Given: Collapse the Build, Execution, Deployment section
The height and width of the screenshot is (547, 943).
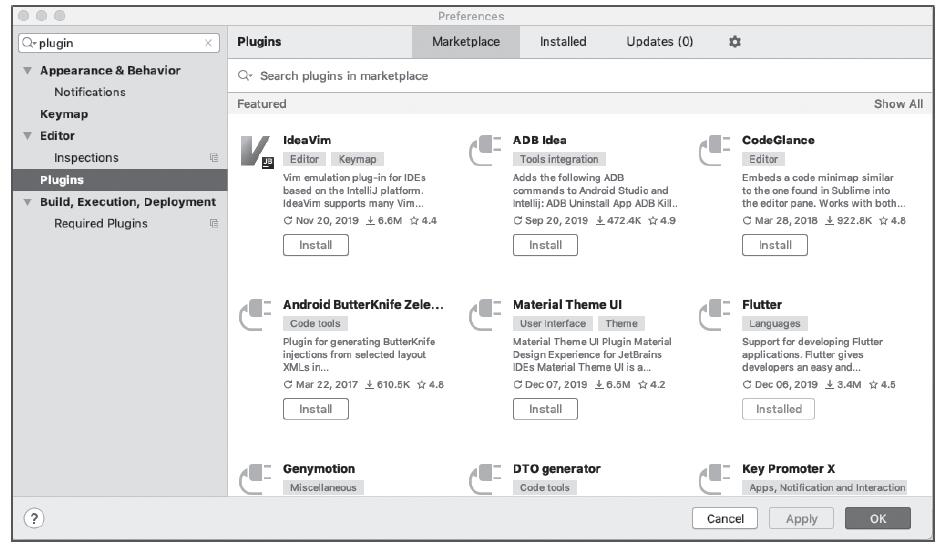Looking at the screenshot, I should (27, 202).
